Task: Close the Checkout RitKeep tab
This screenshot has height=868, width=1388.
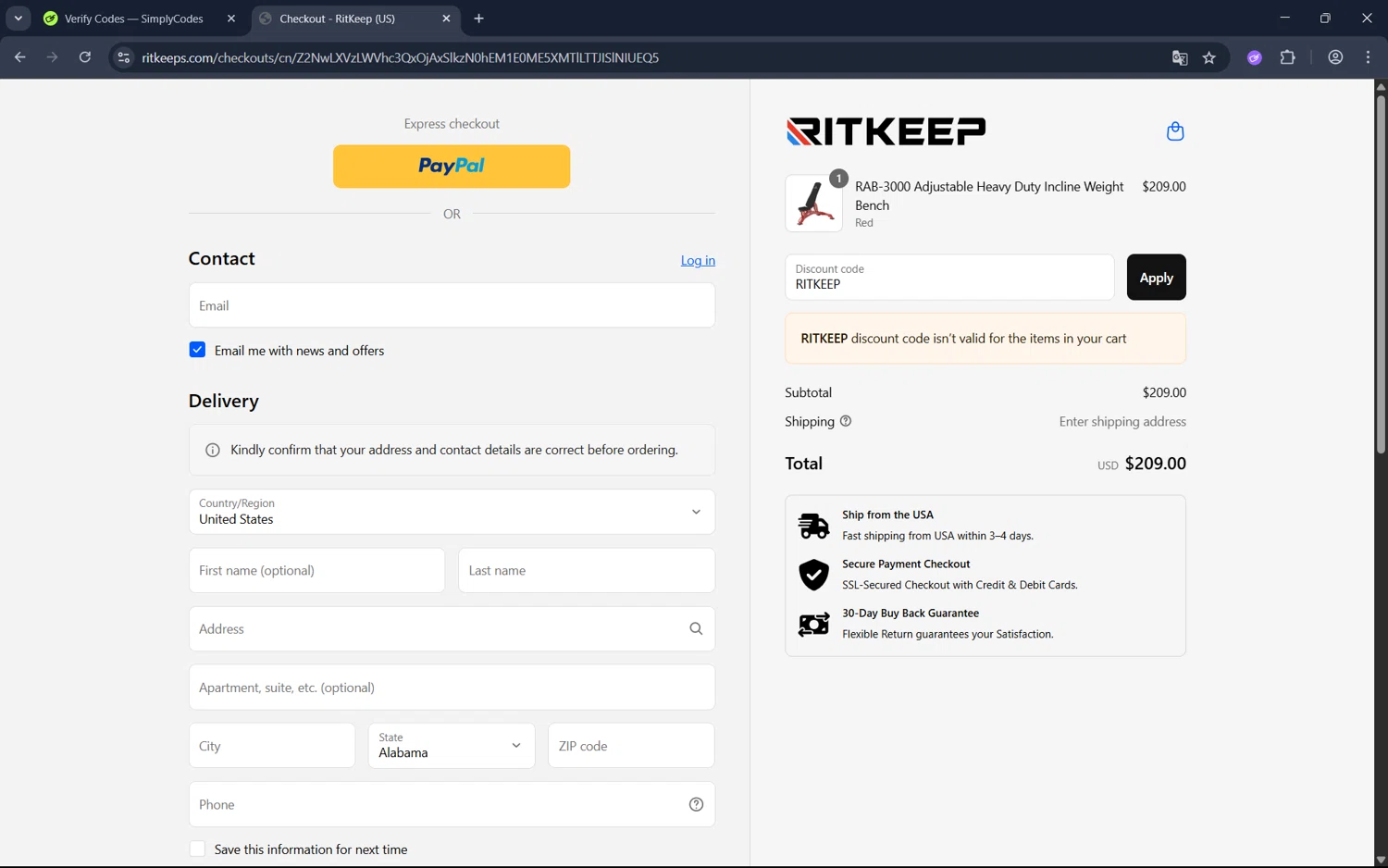Action: [446, 19]
